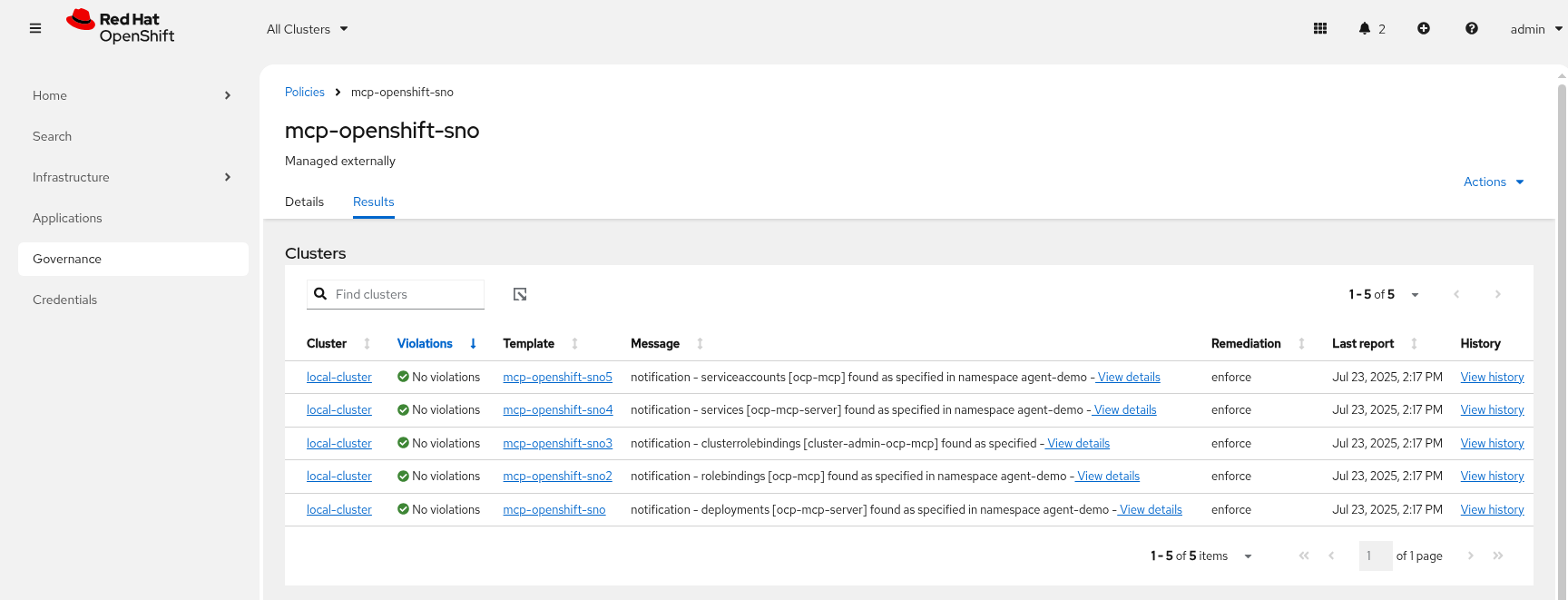Sort by Message column sort icon
The image size is (1568, 600).
click(700, 343)
